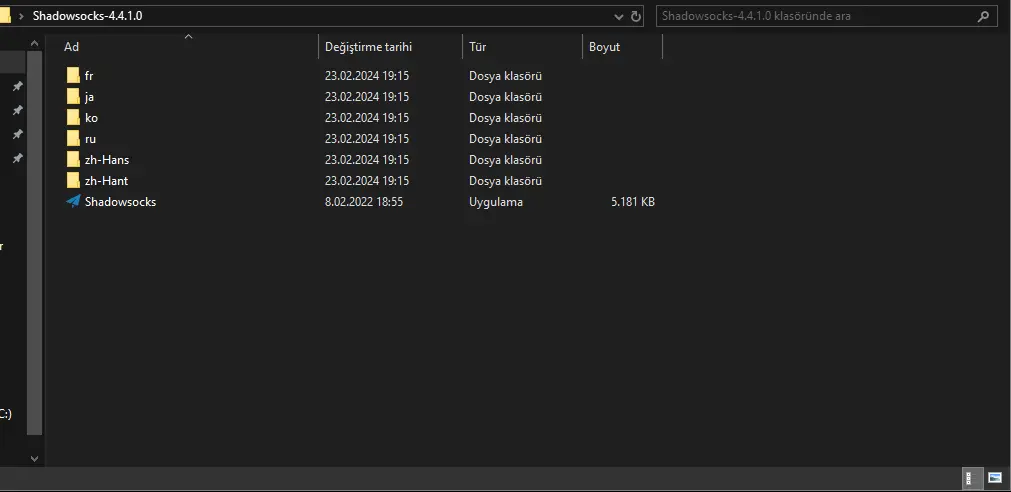Click Dosya klasörü type for fr row
The width and height of the screenshot is (1011, 492).
tap(506, 75)
